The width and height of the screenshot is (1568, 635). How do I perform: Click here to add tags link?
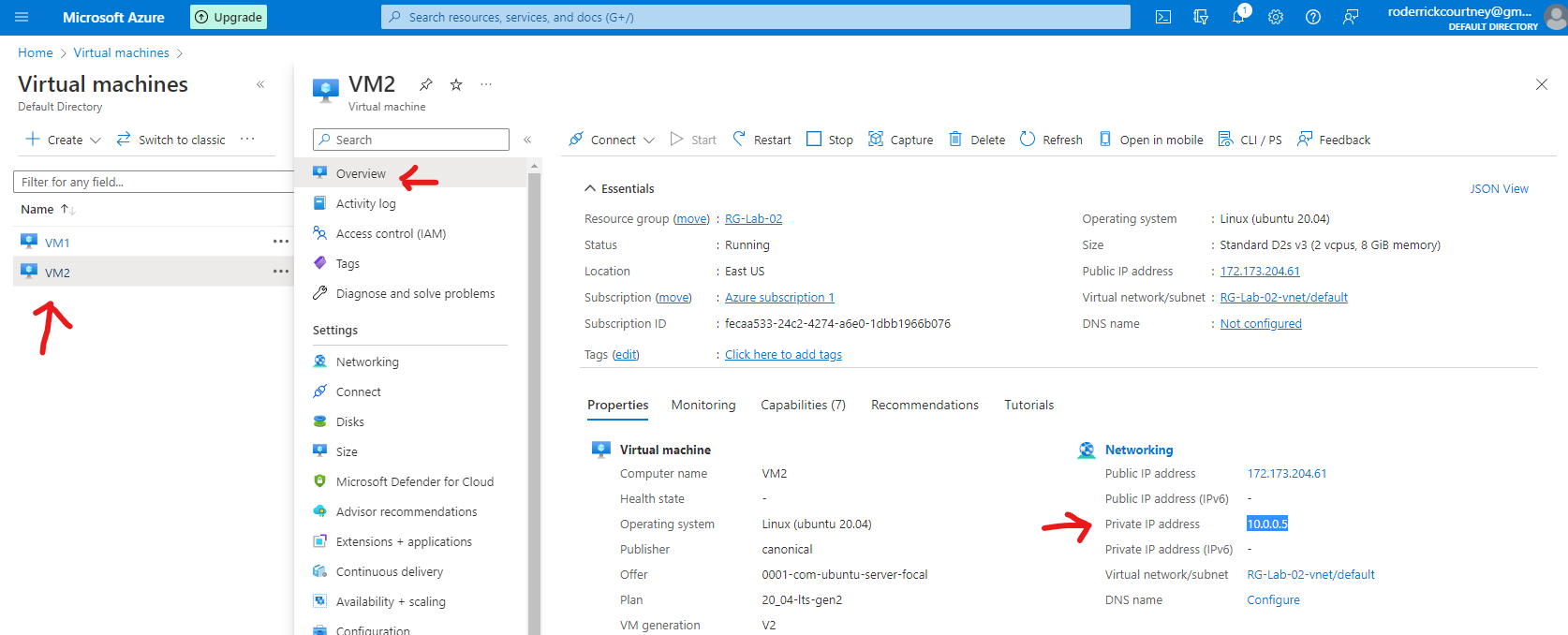click(x=783, y=354)
